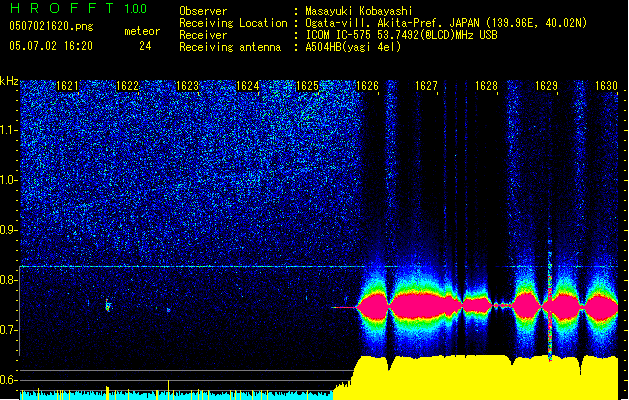
Task: Click the observer name Masayuki Kobayashi
Action: coord(359,11)
